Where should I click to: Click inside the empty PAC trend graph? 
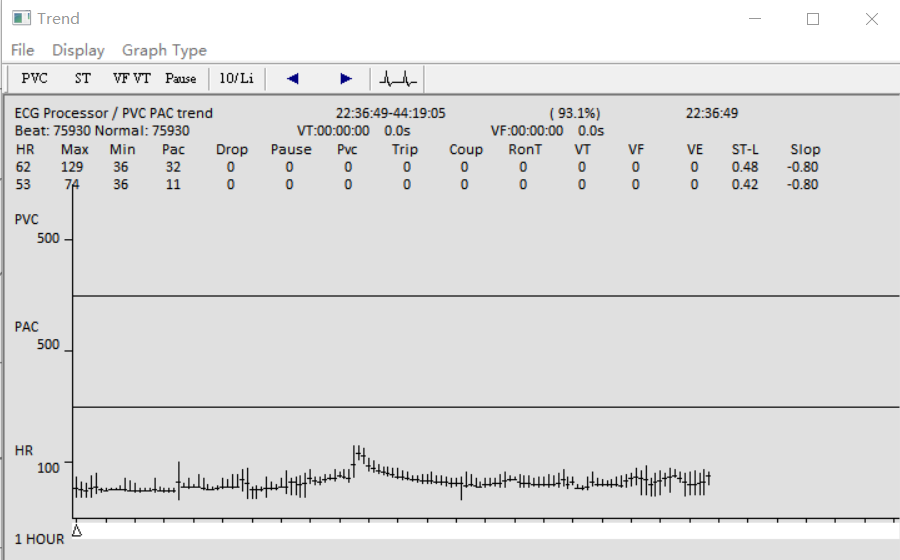tap(480, 355)
